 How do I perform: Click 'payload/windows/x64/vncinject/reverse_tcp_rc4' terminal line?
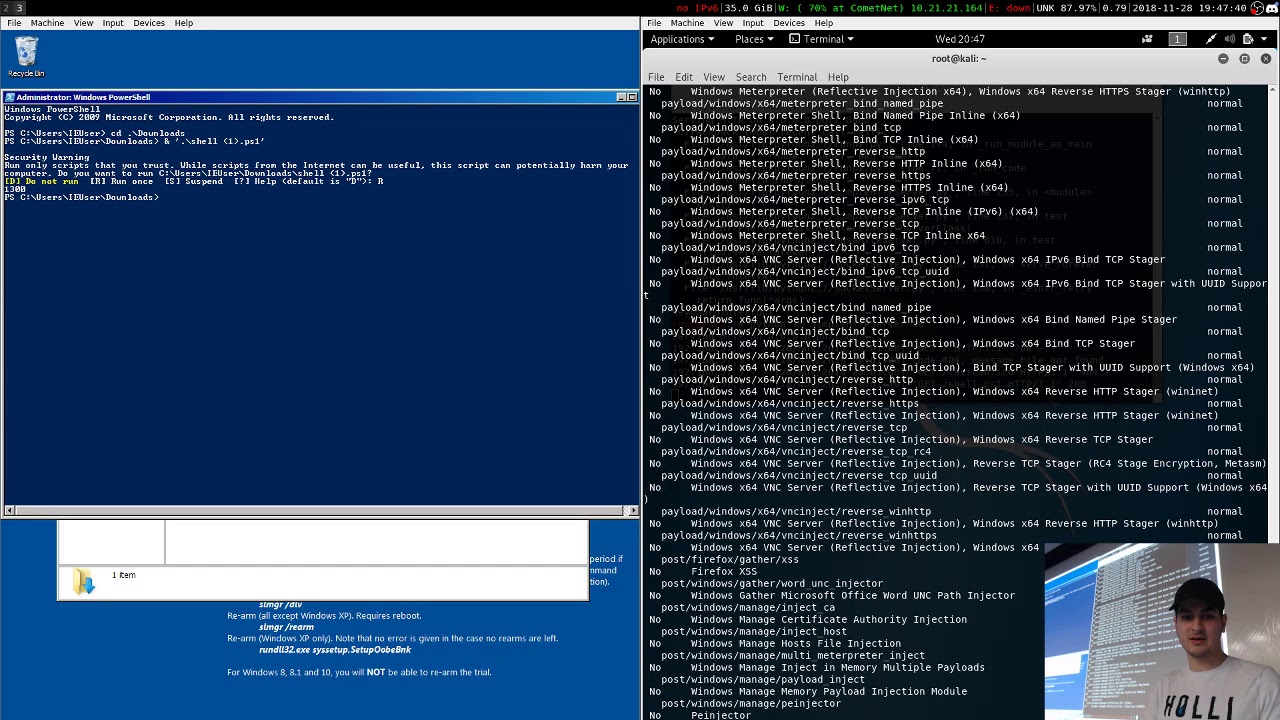tap(796, 451)
